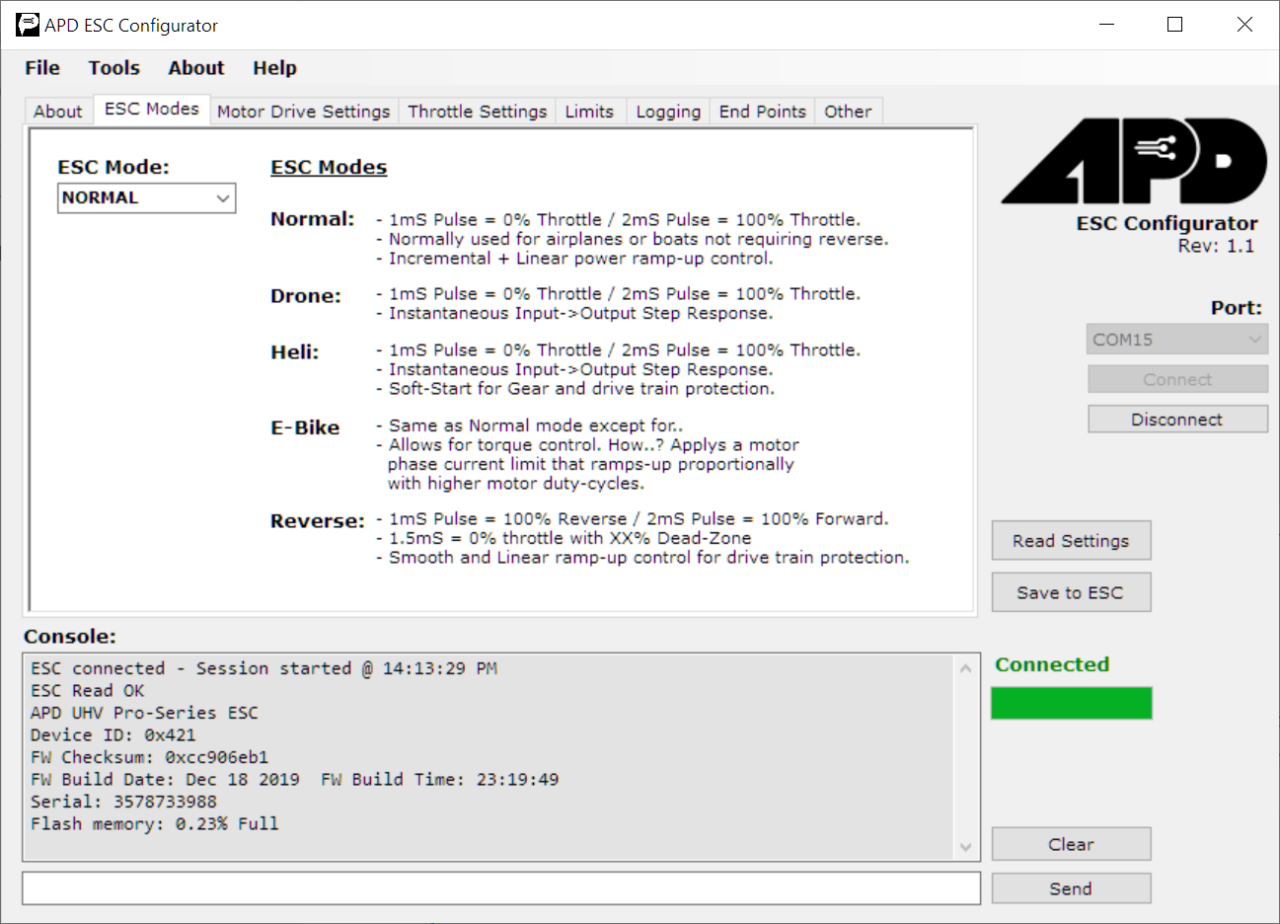This screenshot has width=1280, height=924.
Task: Open the End Points tab
Action: tap(762, 111)
